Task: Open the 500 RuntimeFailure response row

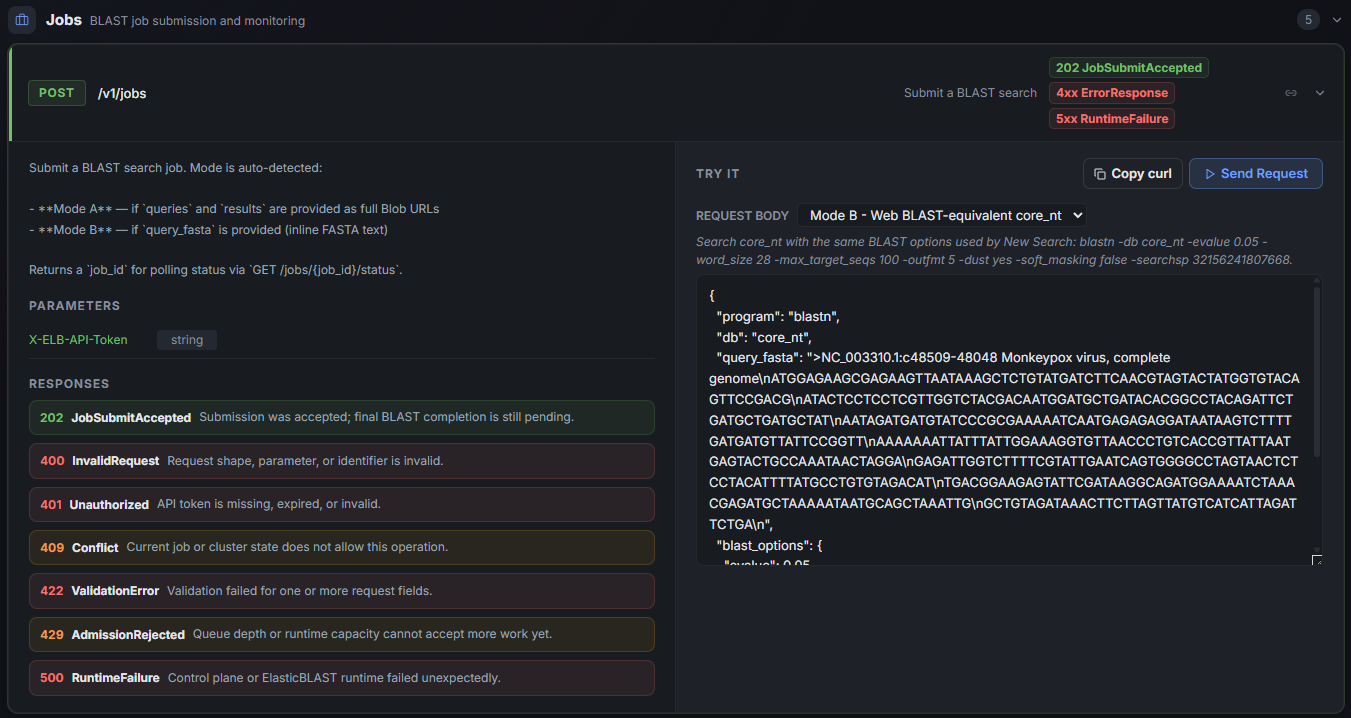Action: pyautogui.click(x=342, y=677)
